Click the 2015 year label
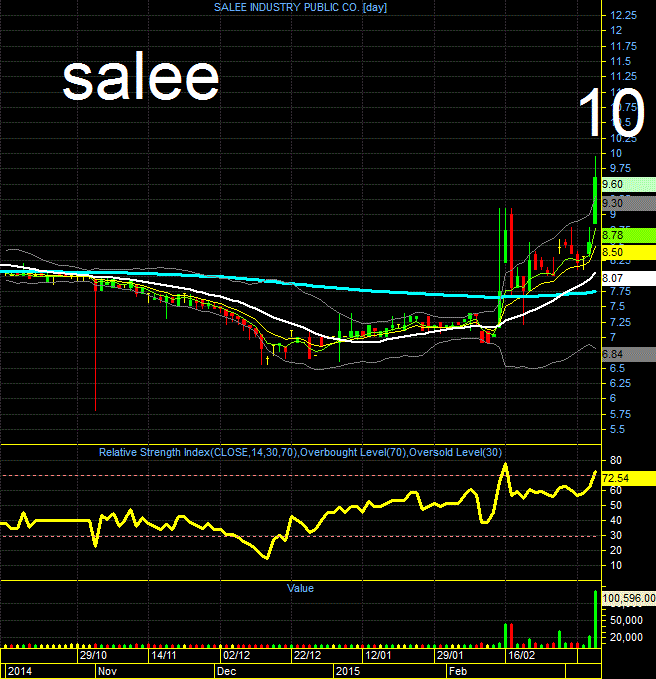This screenshot has height=679, width=656. pyautogui.click(x=348, y=671)
